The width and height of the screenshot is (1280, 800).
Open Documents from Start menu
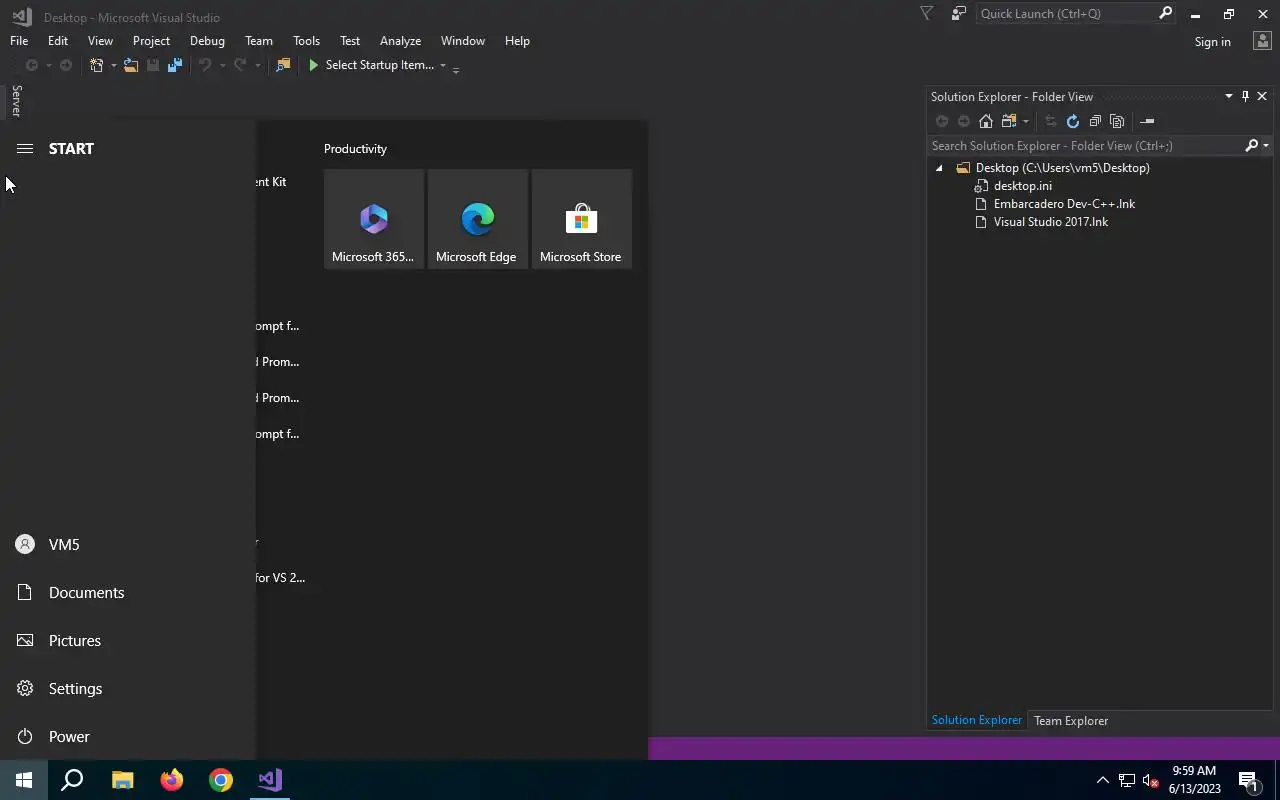(x=128, y=592)
